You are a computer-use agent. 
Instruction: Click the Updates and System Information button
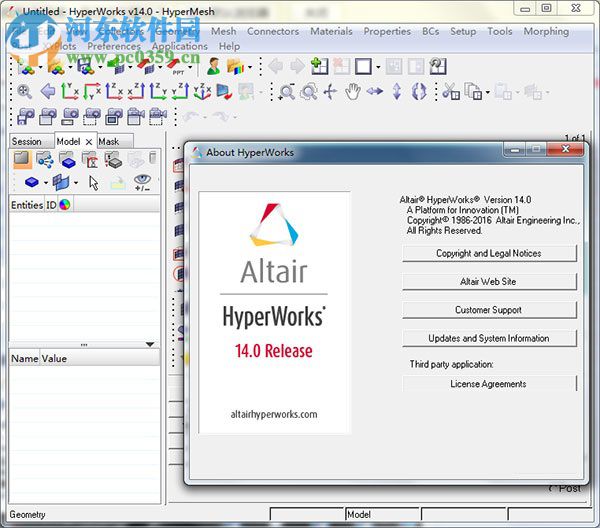point(489,339)
